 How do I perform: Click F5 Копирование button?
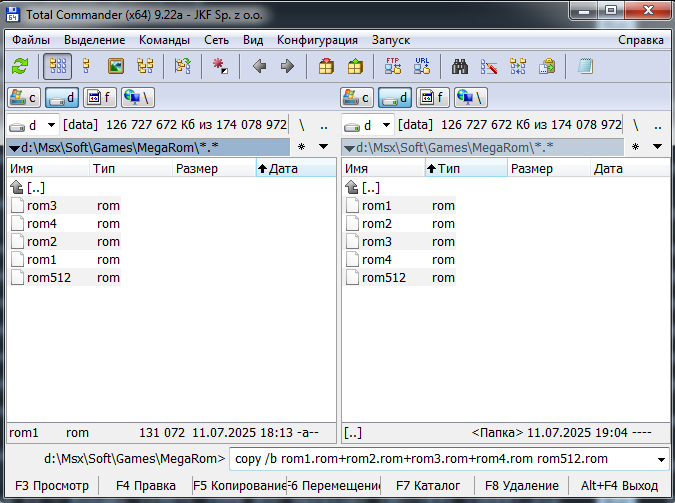239,486
